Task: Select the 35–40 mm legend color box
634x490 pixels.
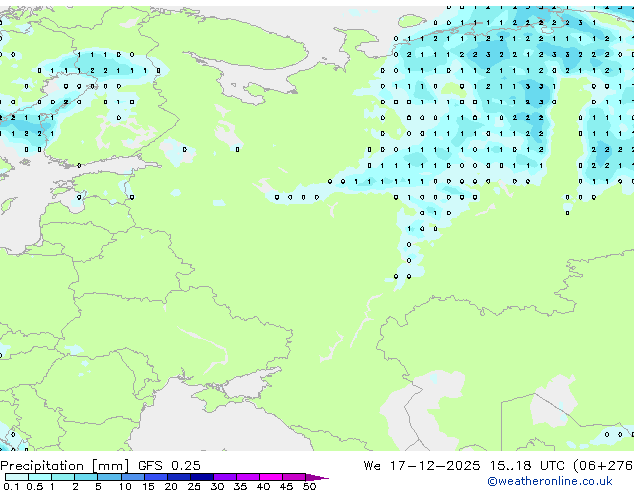Action: [x=247, y=477]
